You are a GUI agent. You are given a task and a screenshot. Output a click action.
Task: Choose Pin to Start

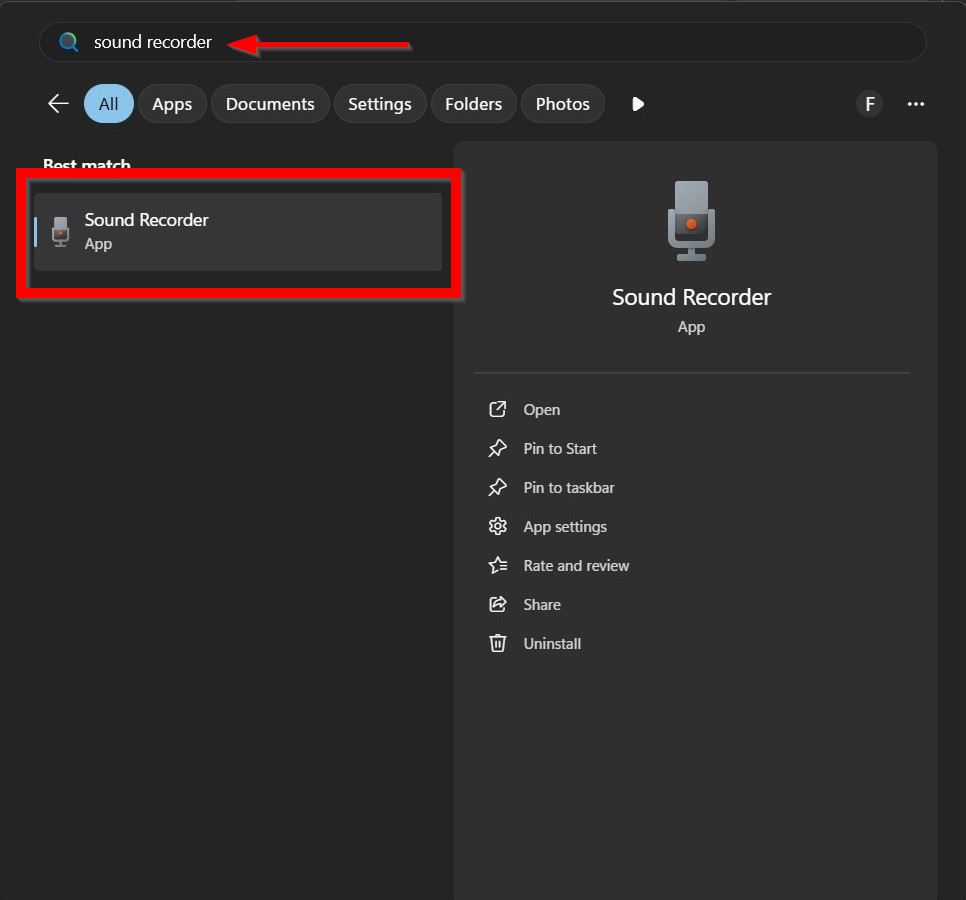[x=560, y=448]
